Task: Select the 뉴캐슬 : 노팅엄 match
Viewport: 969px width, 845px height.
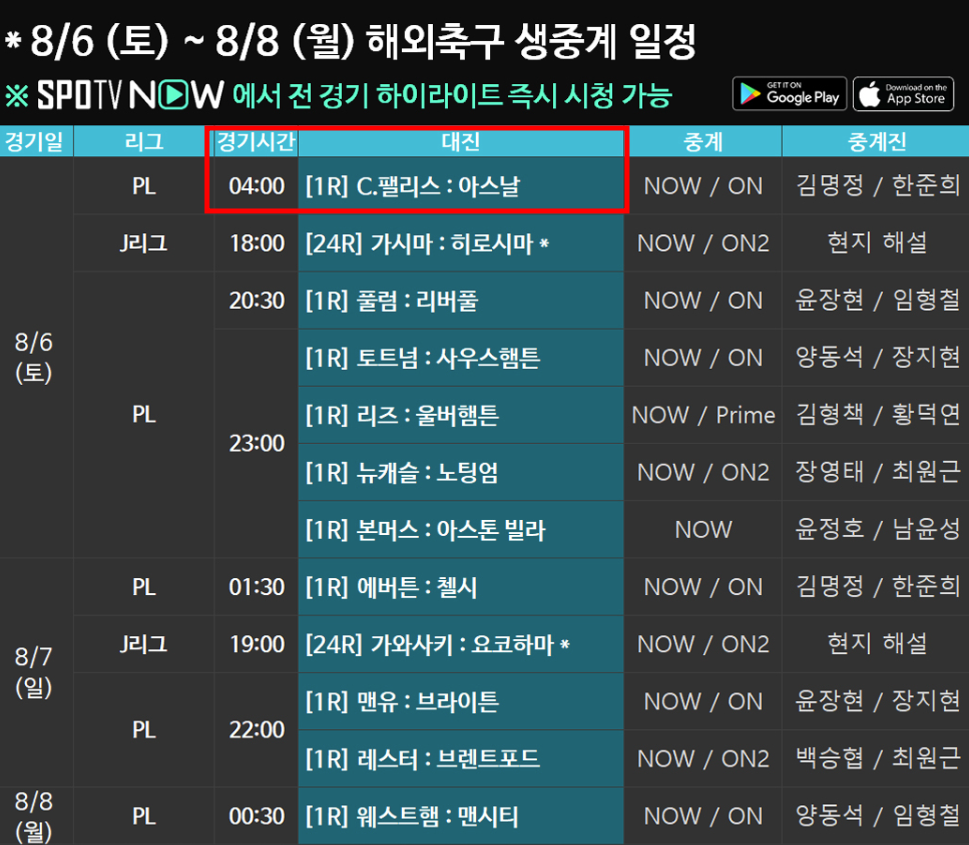Action: tap(460, 473)
